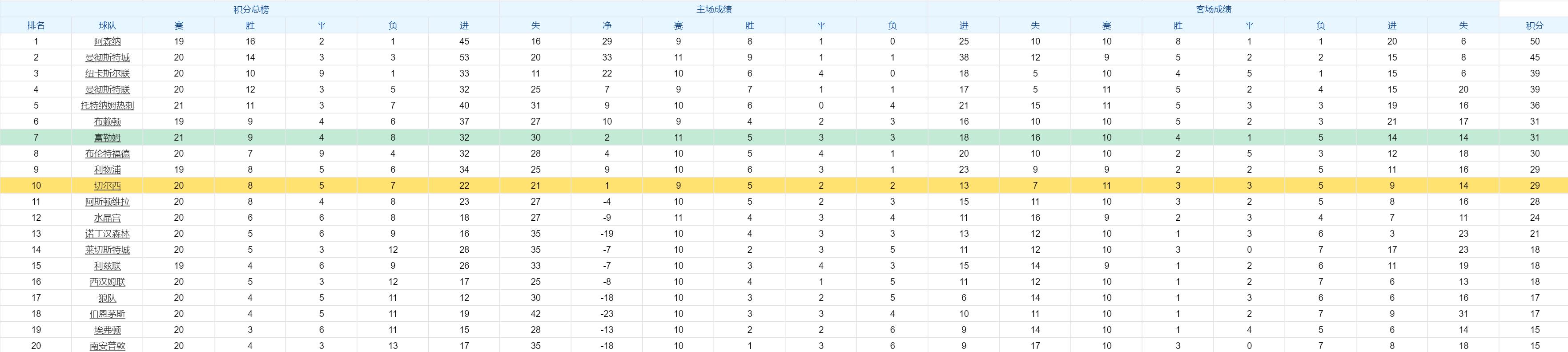
Task: Select the 曼彻斯特联 team link
Action: pos(107,89)
